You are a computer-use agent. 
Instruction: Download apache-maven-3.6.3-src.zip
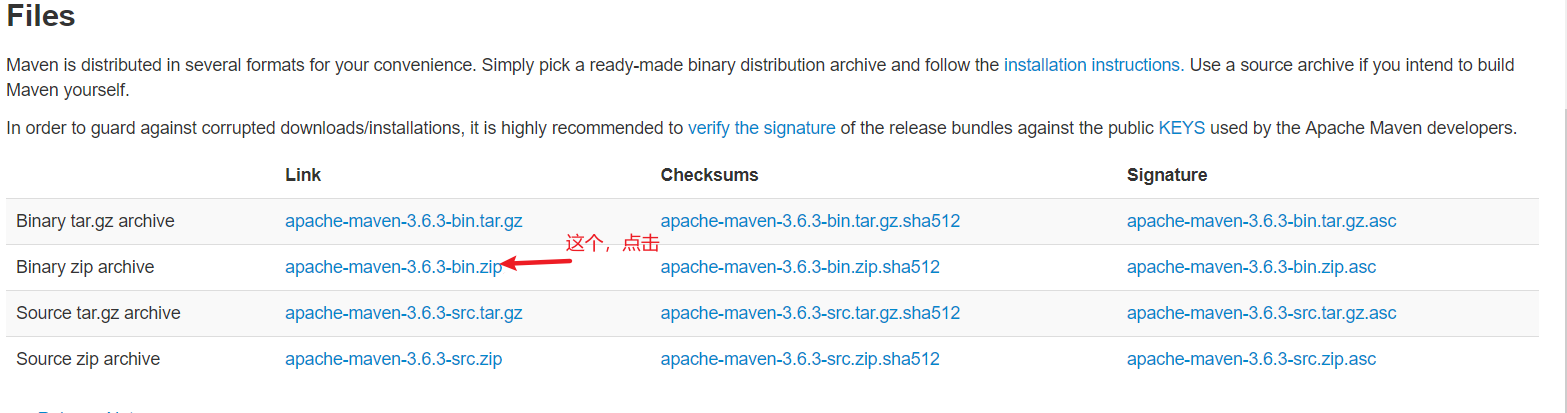[393, 359]
